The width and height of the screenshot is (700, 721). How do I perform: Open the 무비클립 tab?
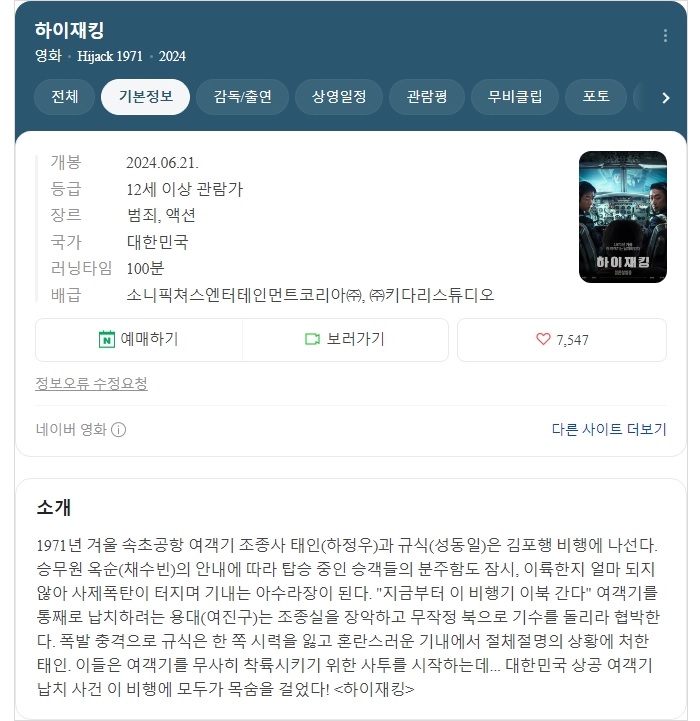point(515,97)
